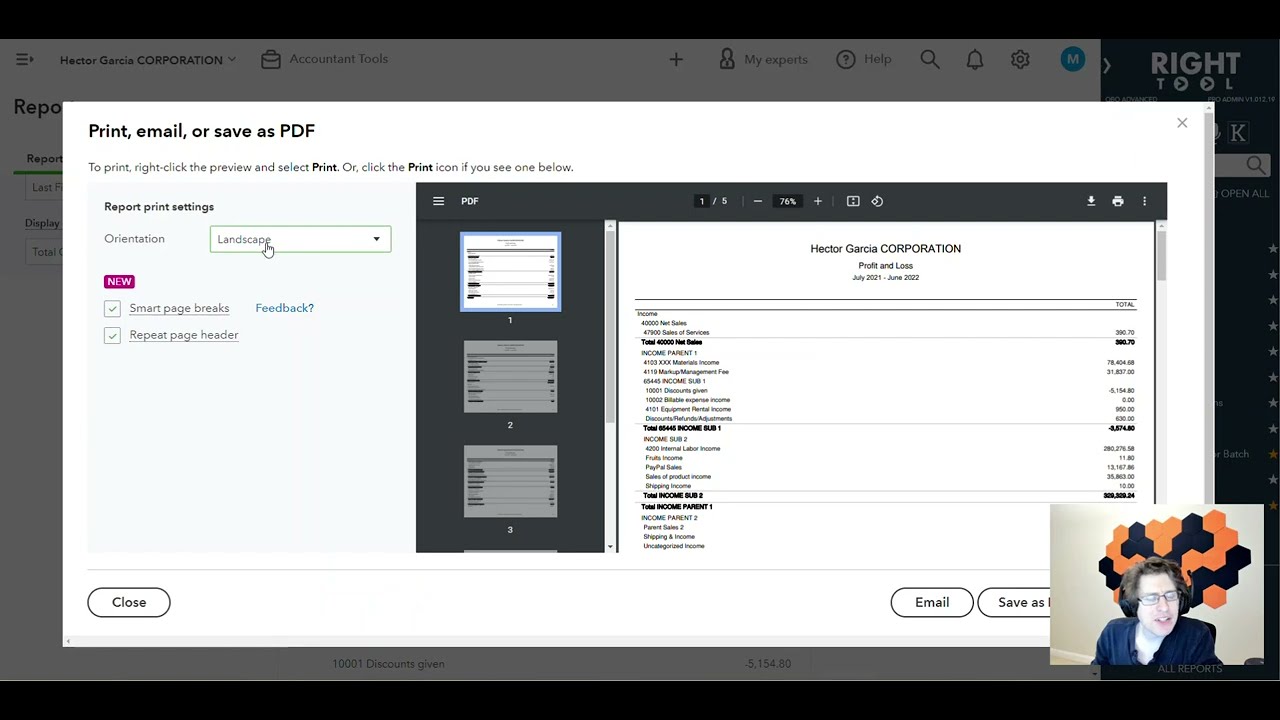The image size is (1280, 720).
Task: Download the PDF file
Action: coord(1091,201)
